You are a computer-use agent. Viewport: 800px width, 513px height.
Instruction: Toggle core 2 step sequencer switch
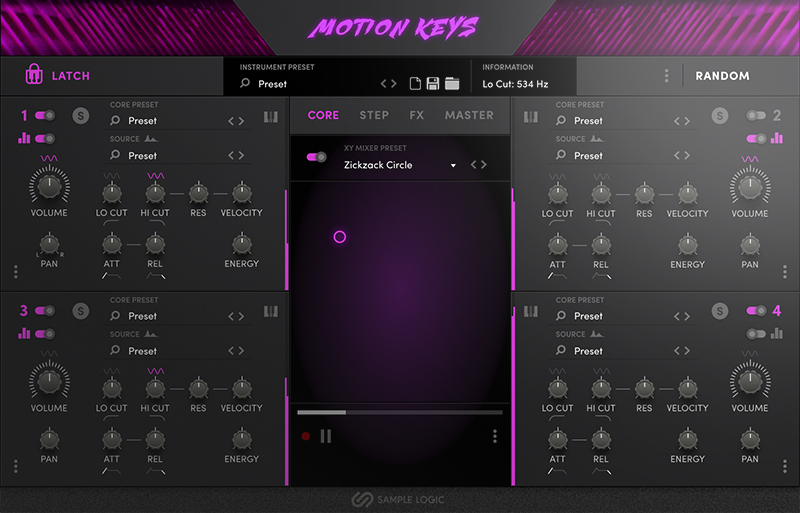pyautogui.click(x=756, y=138)
